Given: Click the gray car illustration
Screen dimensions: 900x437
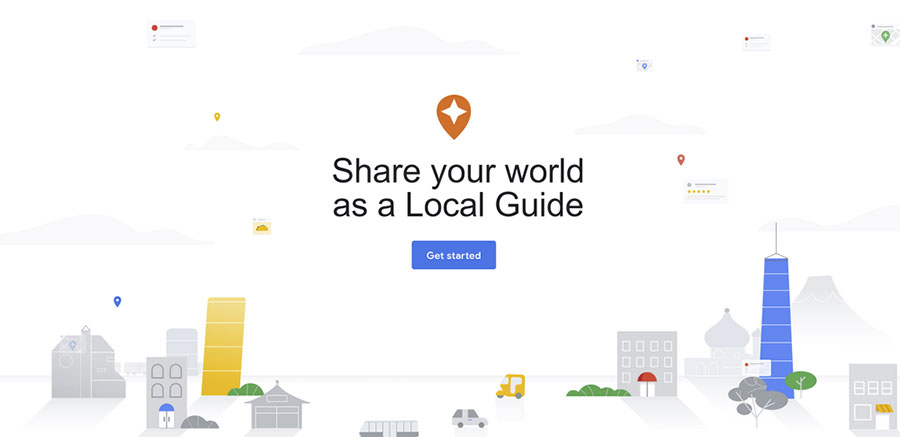Looking at the screenshot, I should 470,418.
